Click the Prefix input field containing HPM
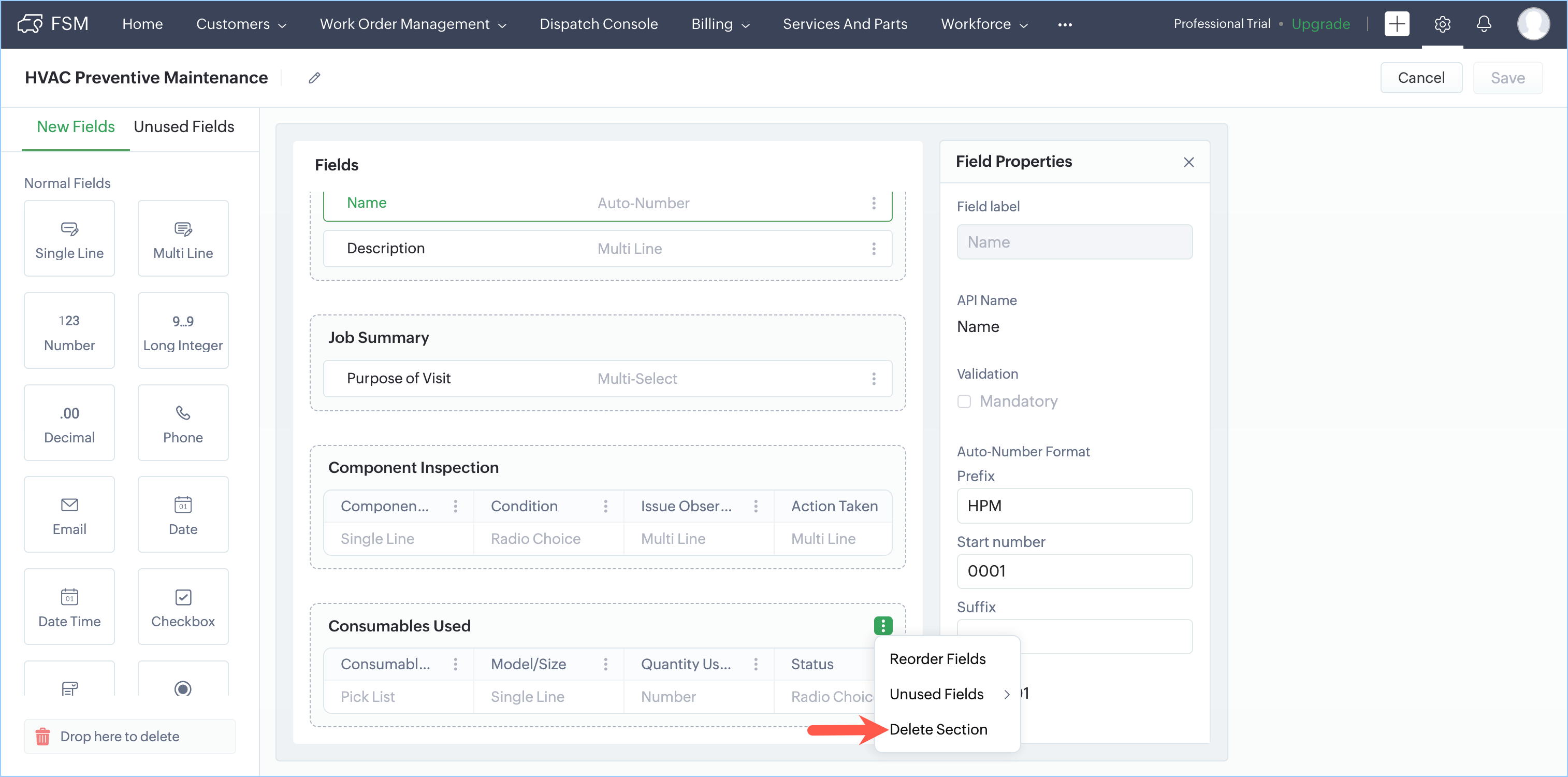Screen dimensions: 1568x777 tap(1074, 506)
